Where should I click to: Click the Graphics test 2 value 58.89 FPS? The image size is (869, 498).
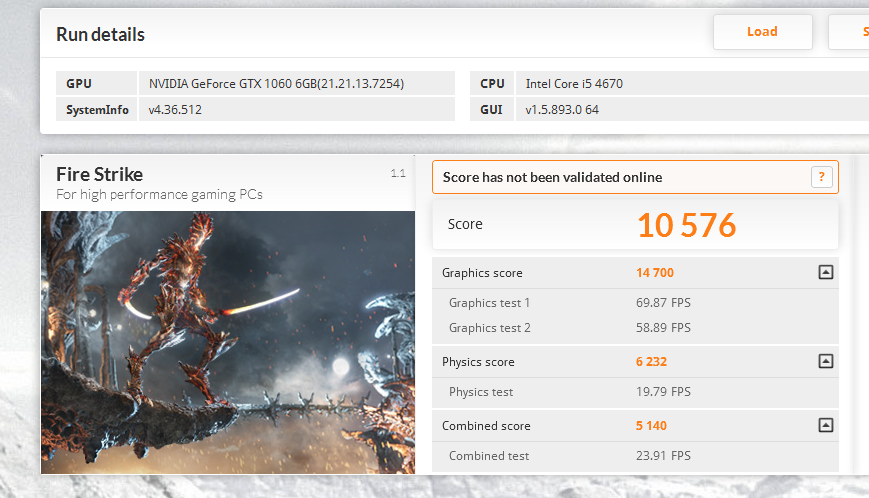click(x=663, y=327)
